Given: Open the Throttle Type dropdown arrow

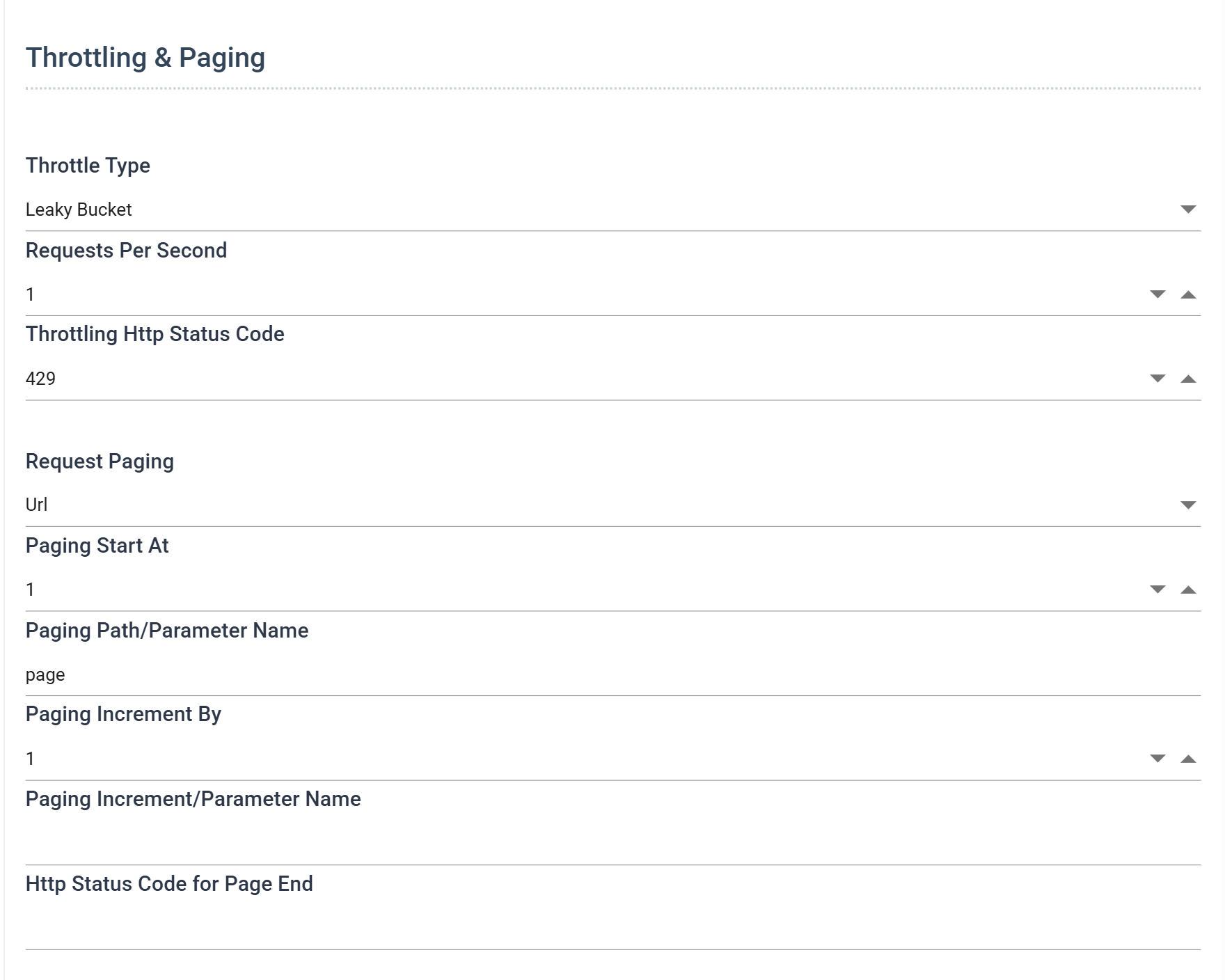Looking at the screenshot, I should point(1188,210).
